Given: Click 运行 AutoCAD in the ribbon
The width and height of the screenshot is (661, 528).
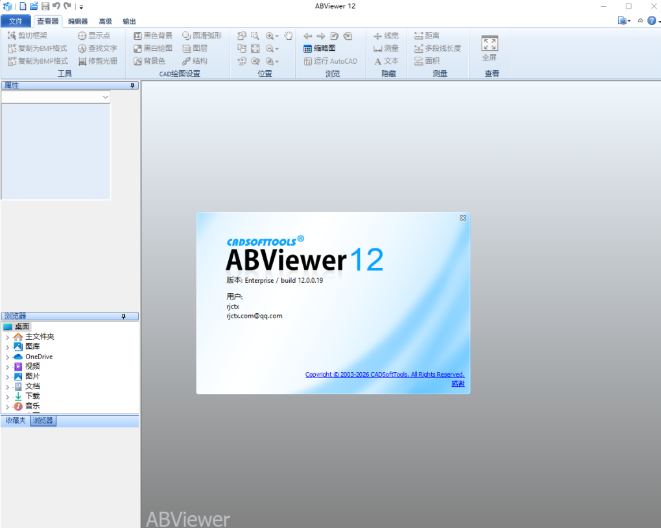Looking at the screenshot, I should [x=330, y=61].
